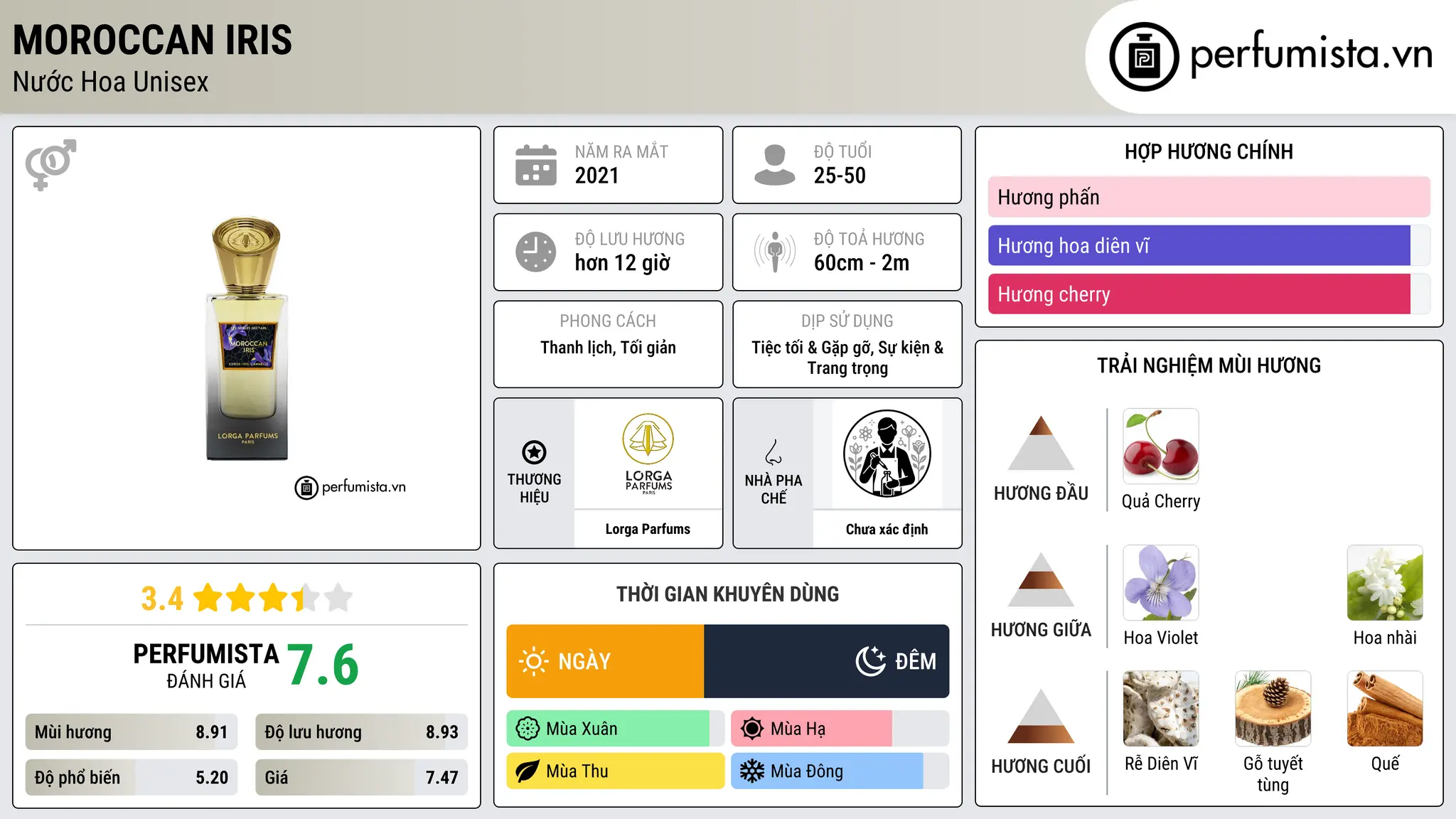Select the Hoa Violet note image
Viewport: 1456px width, 819px height.
coord(1161,583)
